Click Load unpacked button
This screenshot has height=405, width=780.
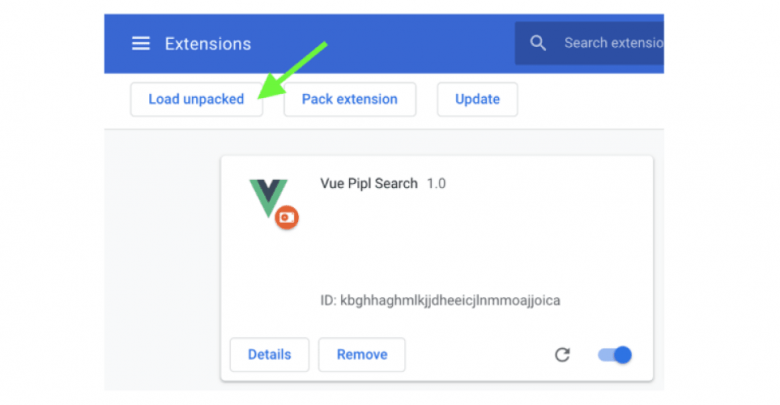(196, 99)
